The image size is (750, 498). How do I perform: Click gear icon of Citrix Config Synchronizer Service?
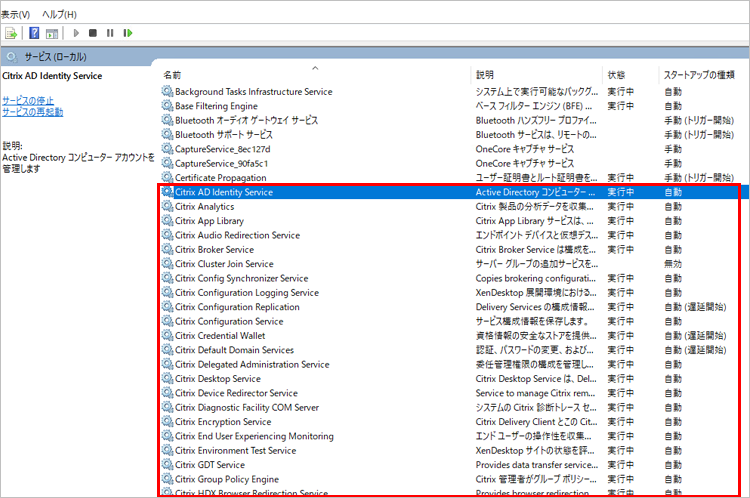point(167,277)
